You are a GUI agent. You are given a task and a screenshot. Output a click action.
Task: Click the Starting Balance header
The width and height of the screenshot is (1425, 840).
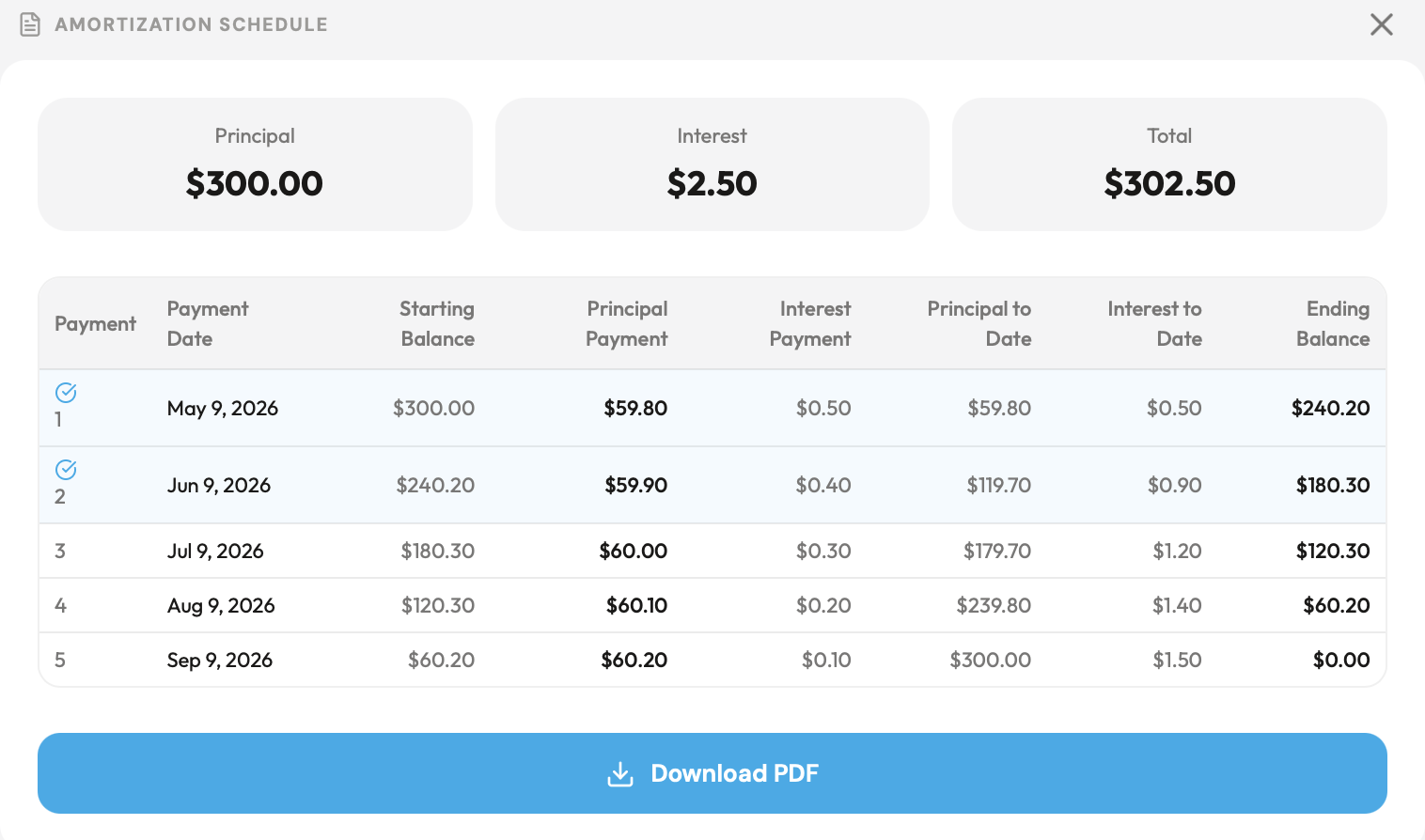(x=436, y=323)
